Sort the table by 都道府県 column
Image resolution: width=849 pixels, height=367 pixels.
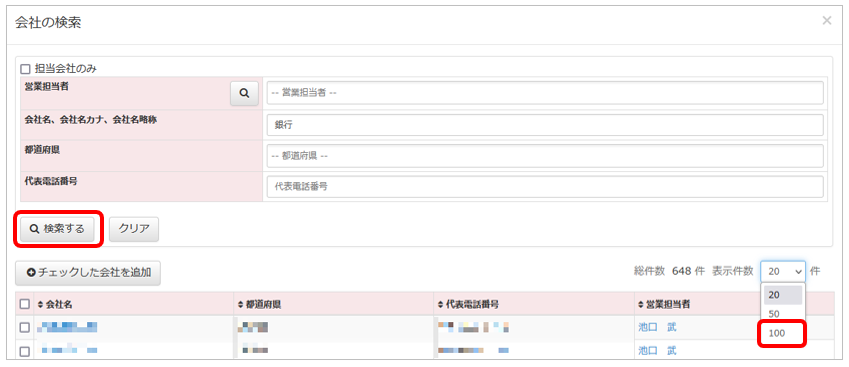pyautogui.click(x=259, y=305)
